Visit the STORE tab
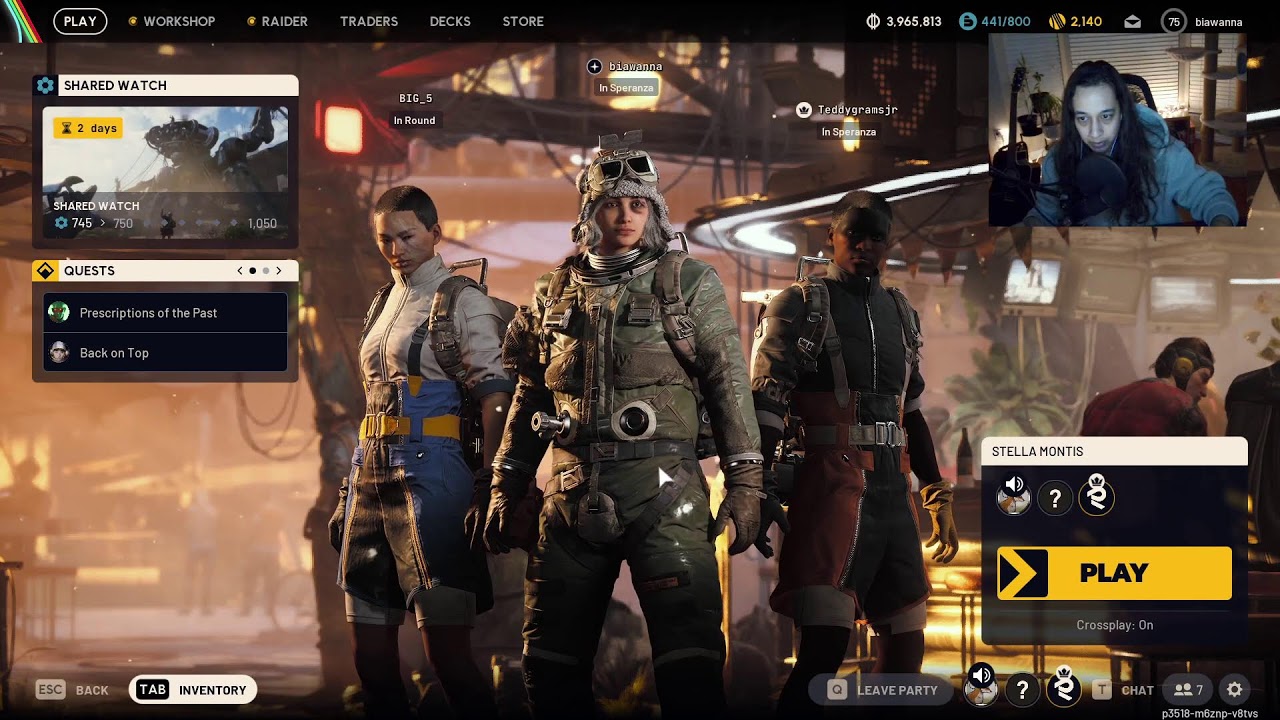This screenshot has width=1280, height=720. (523, 21)
